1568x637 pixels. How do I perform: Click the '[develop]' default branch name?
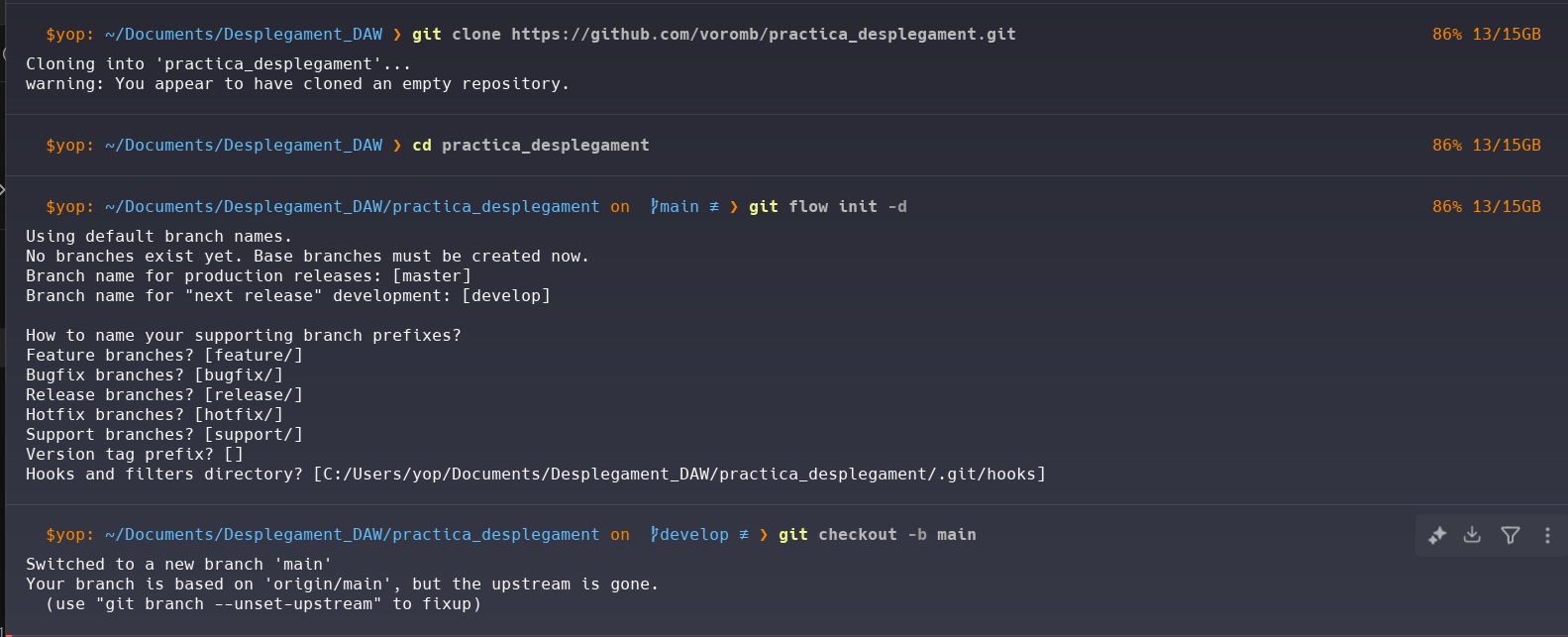click(506, 296)
